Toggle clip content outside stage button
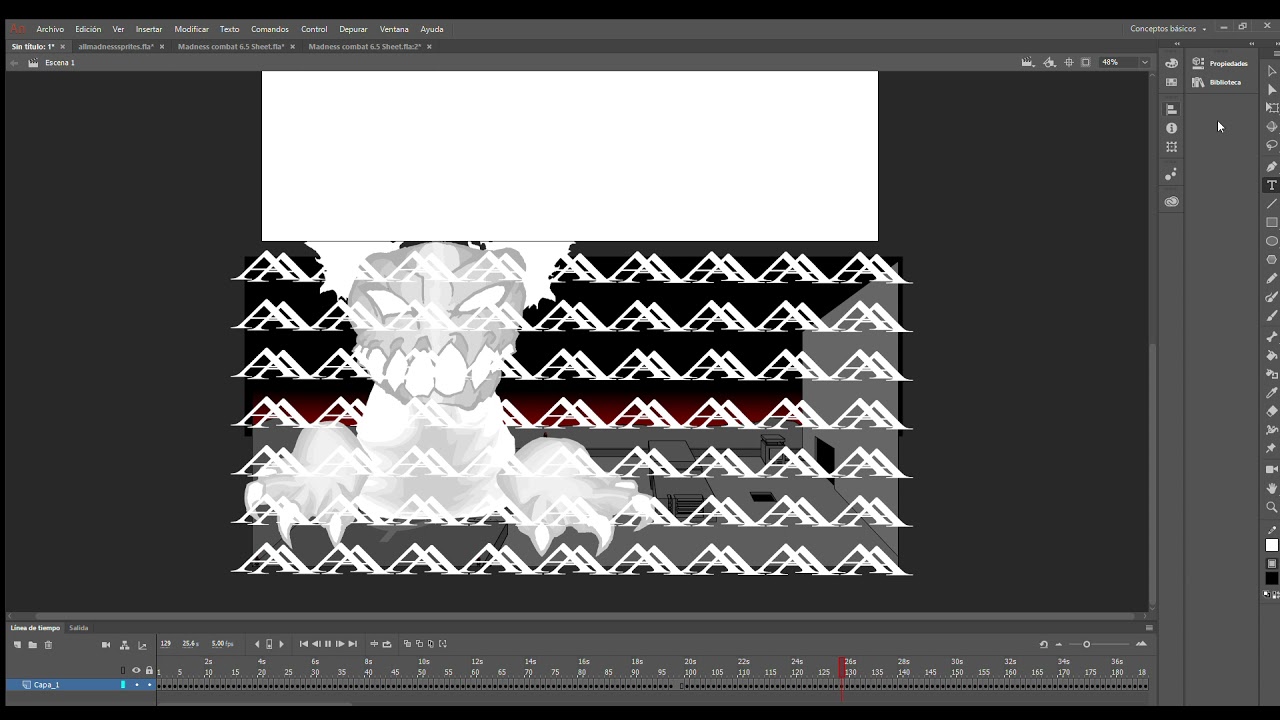This screenshot has height=720, width=1280. pyautogui.click(x=1086, y=62)
